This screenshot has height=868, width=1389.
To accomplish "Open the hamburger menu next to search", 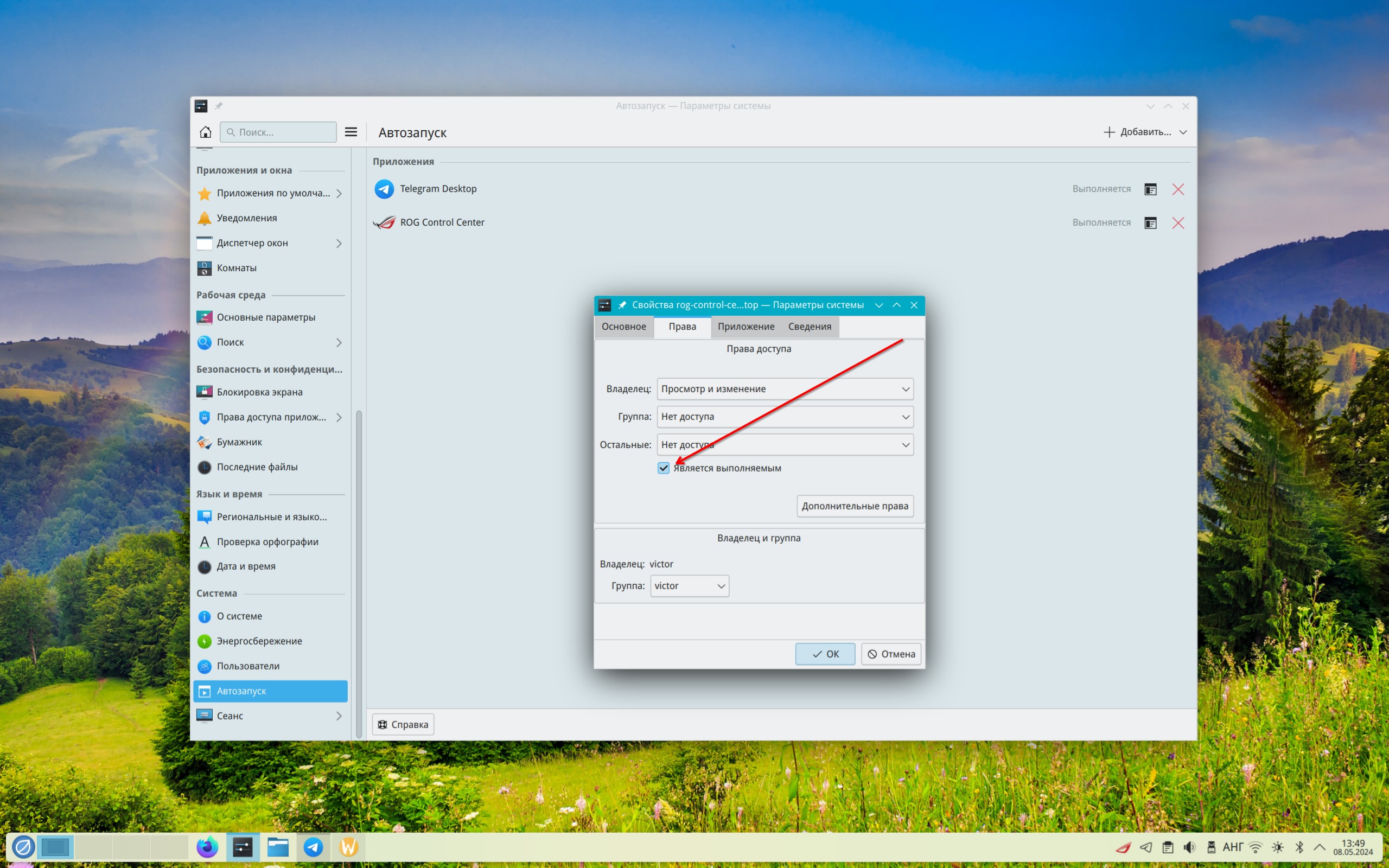I will pyautogui.click(x=351, y=132).
